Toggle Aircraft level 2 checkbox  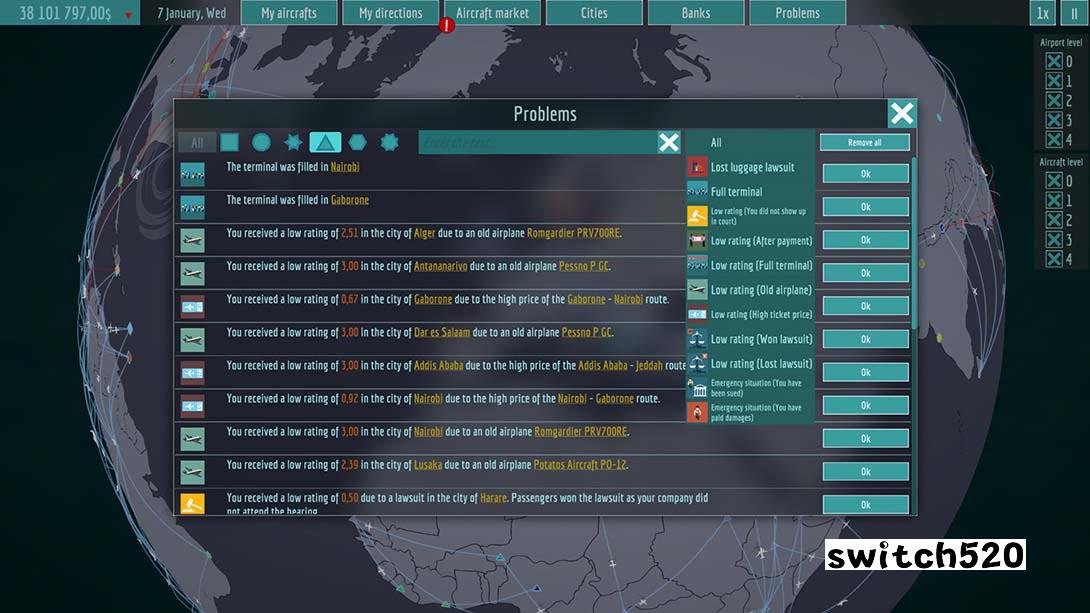coord(1054,220)
